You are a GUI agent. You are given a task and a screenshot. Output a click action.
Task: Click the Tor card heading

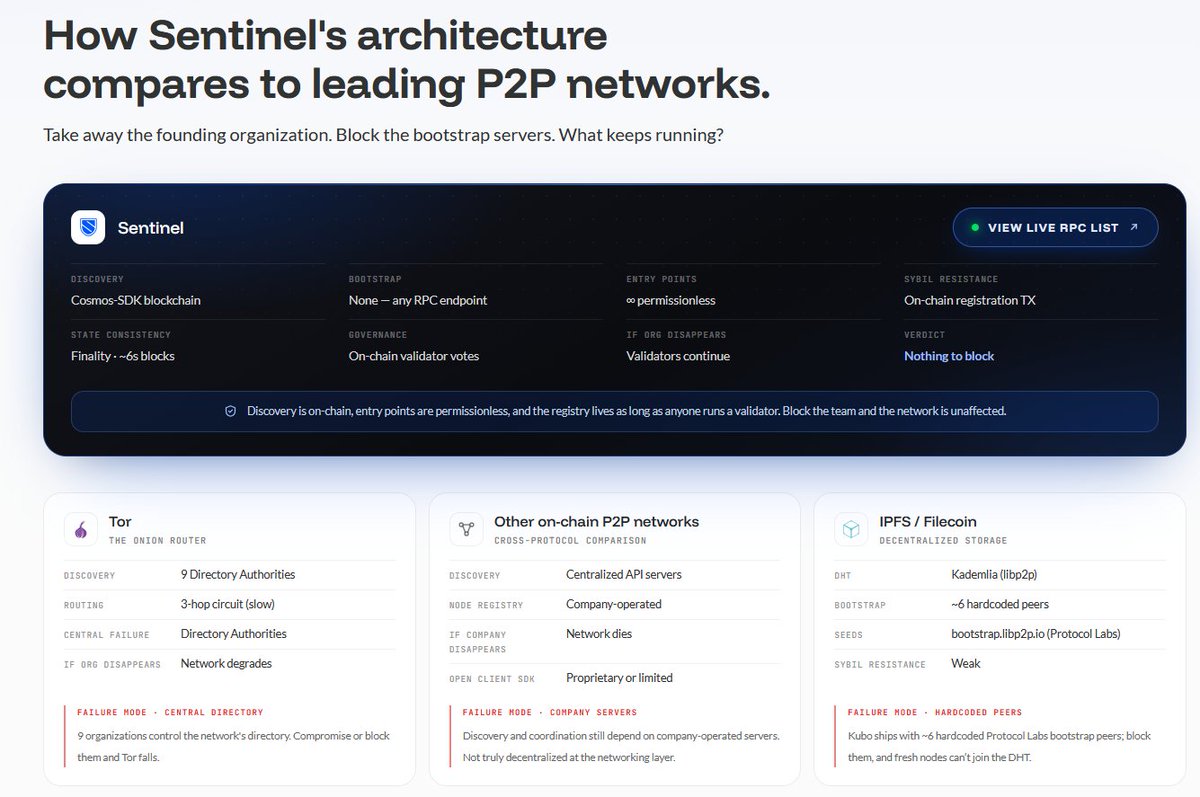120,521
